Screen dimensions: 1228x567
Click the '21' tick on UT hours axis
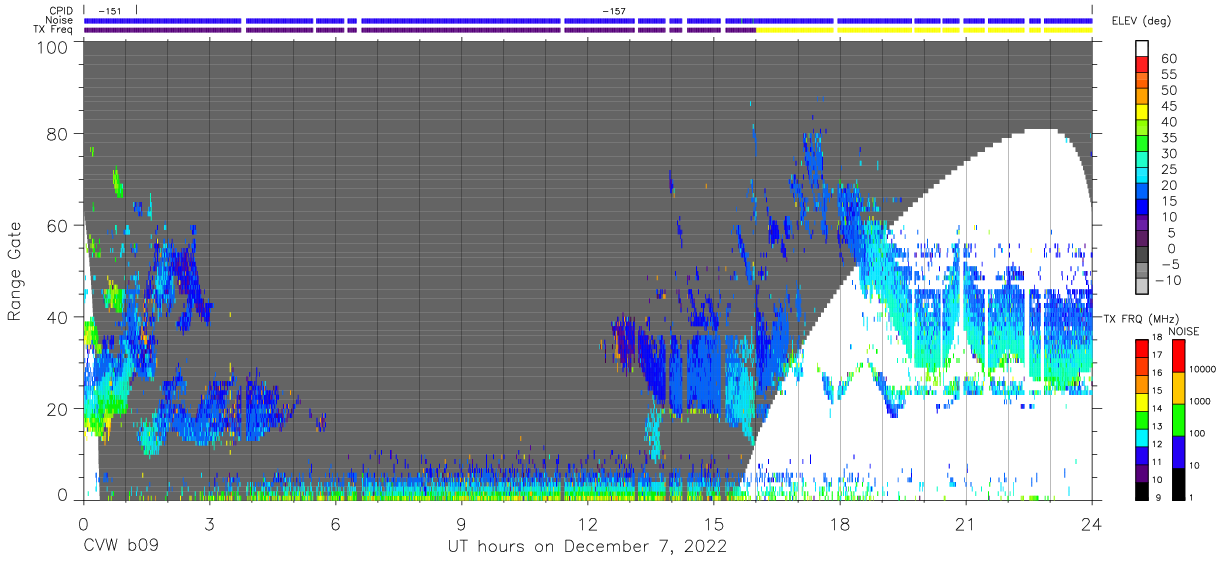[966, 524]
